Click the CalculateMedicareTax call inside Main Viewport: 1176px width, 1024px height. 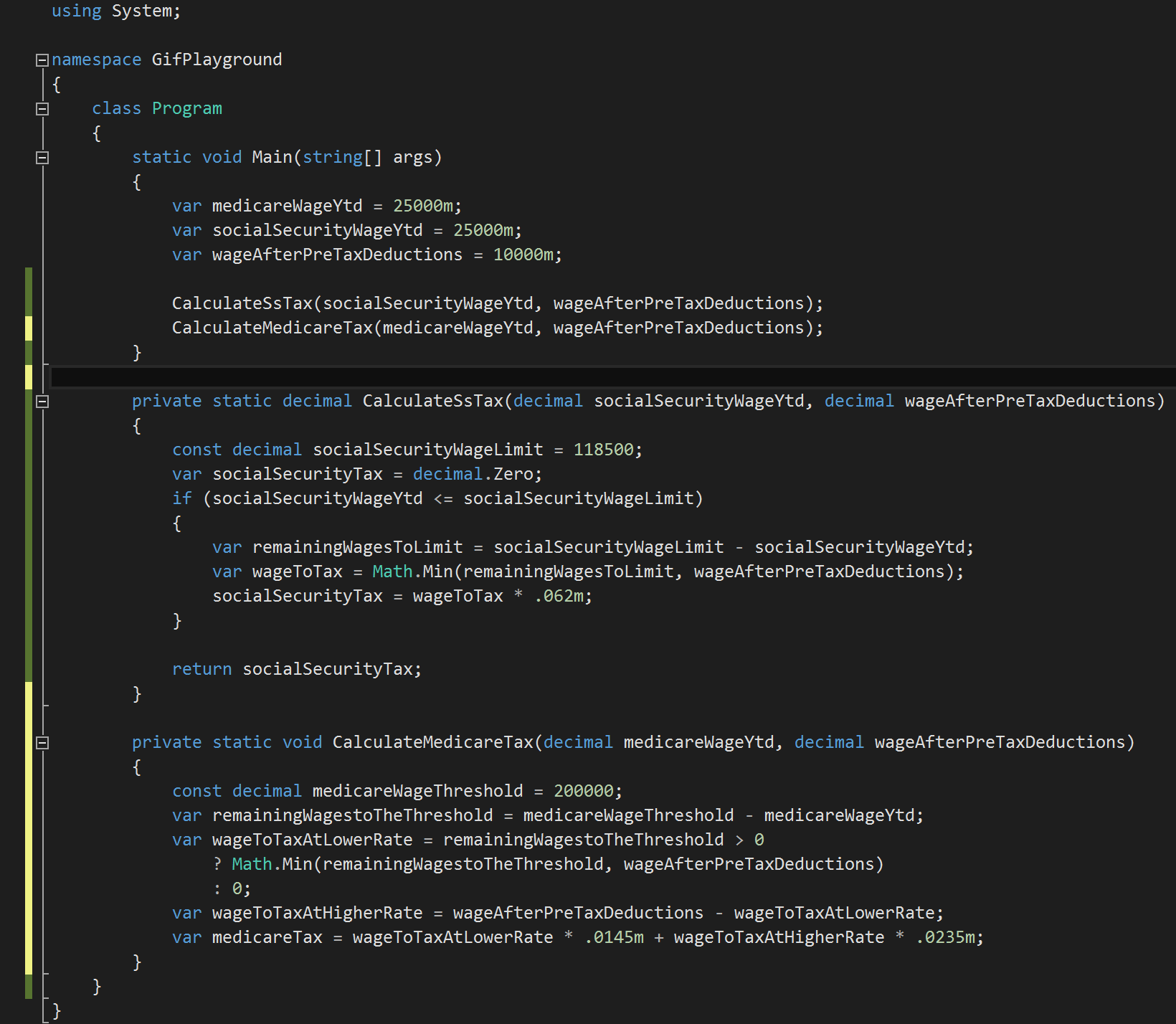pyautogui.click(x=272, y=328)
